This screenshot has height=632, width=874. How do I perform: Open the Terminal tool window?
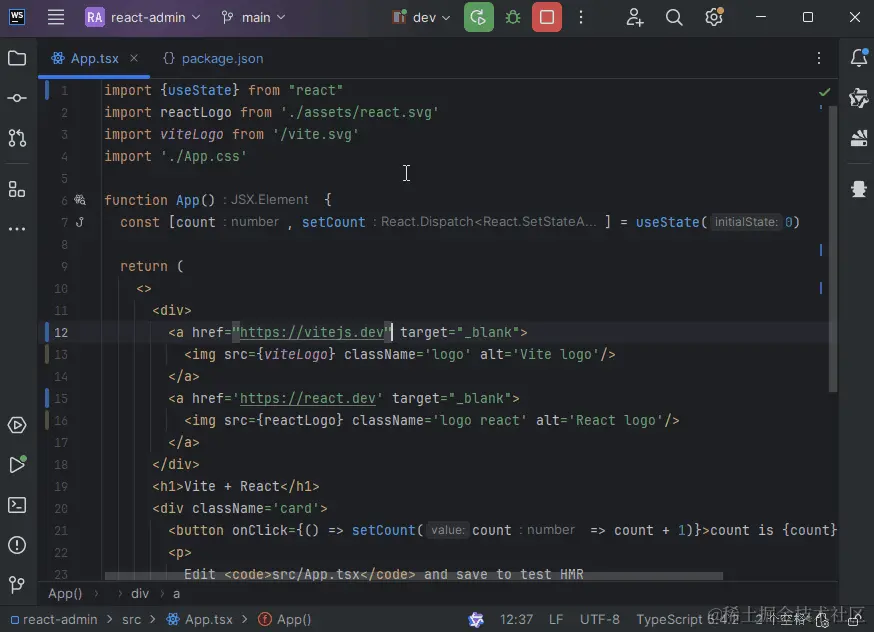tap(17, 505)
